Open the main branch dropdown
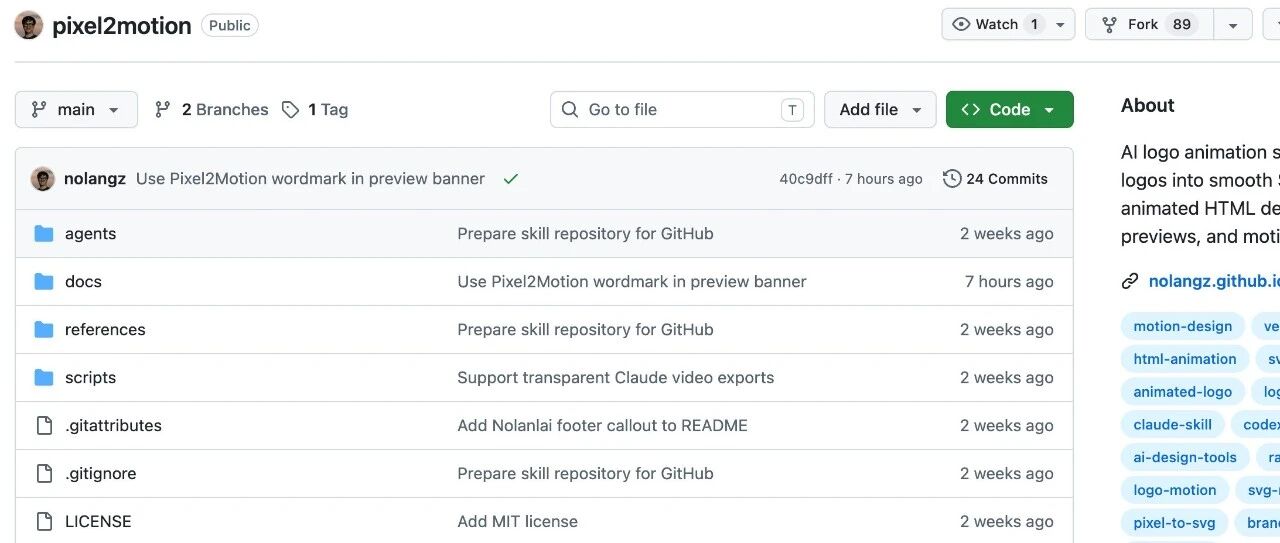Image resolution: width=1280 pixels, height=543 pixels. 76,110
